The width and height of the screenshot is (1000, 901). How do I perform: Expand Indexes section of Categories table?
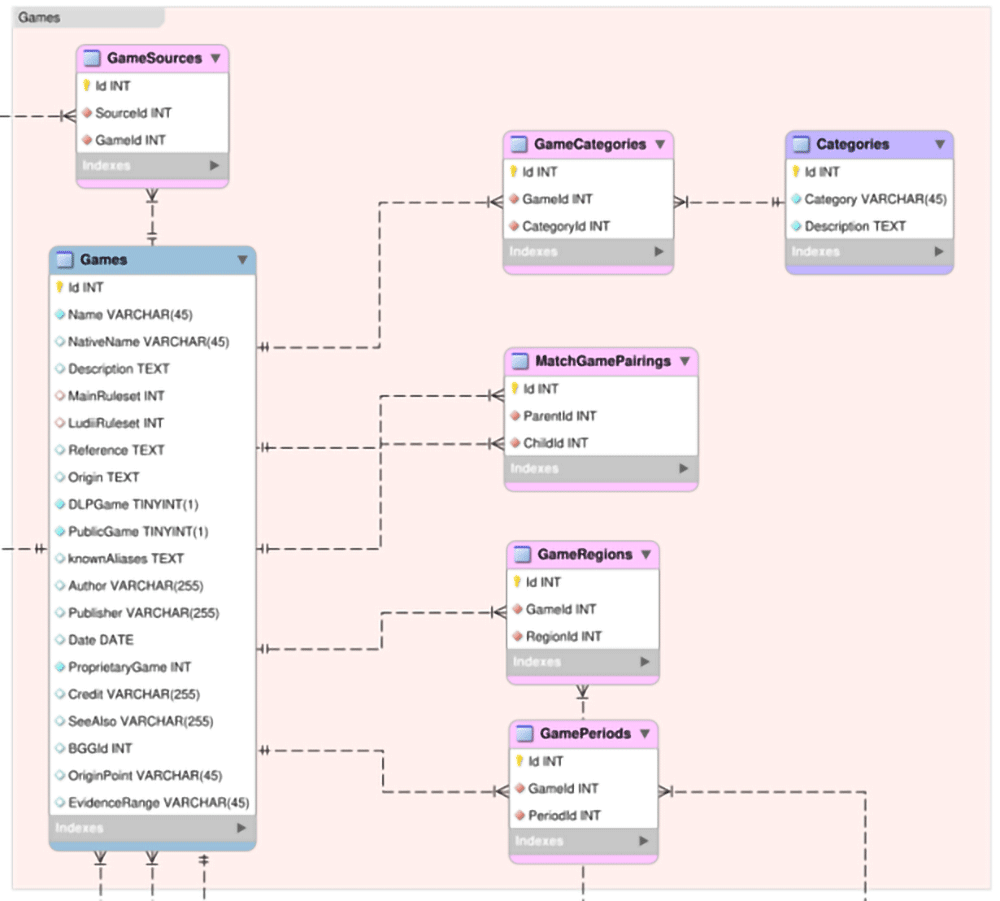pos(939,252)
